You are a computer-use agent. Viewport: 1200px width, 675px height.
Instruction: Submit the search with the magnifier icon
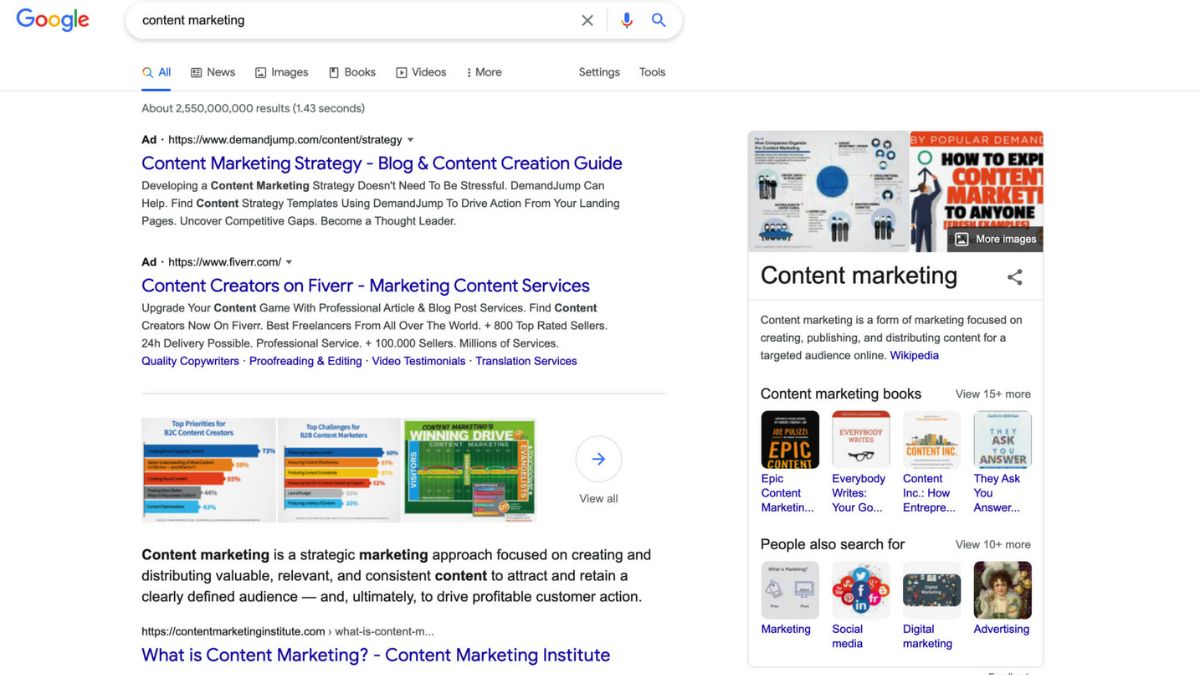(x=658, y=20)
